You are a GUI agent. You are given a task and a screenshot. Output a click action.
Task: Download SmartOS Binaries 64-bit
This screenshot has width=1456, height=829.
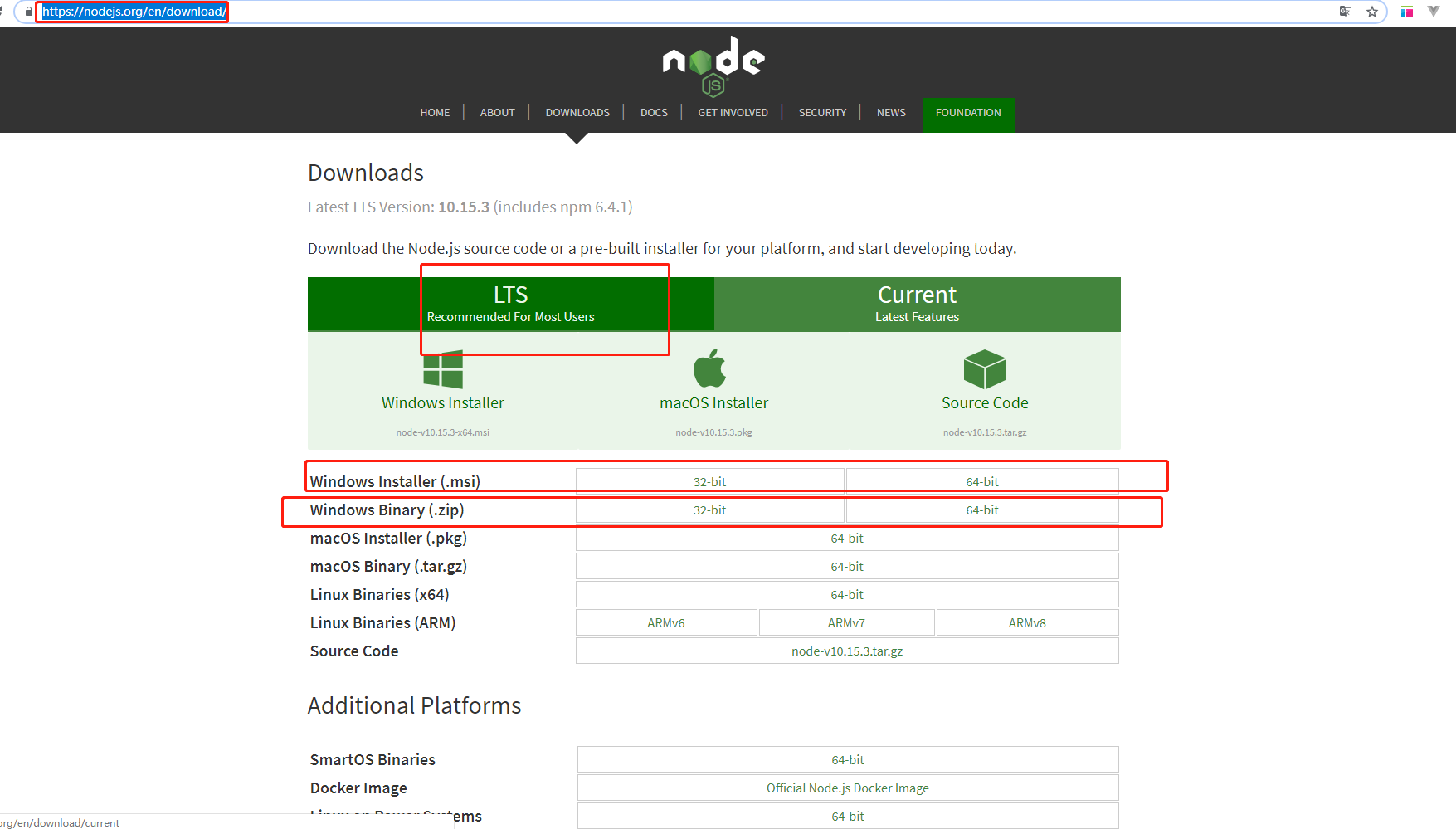click(x=848, y=759)
